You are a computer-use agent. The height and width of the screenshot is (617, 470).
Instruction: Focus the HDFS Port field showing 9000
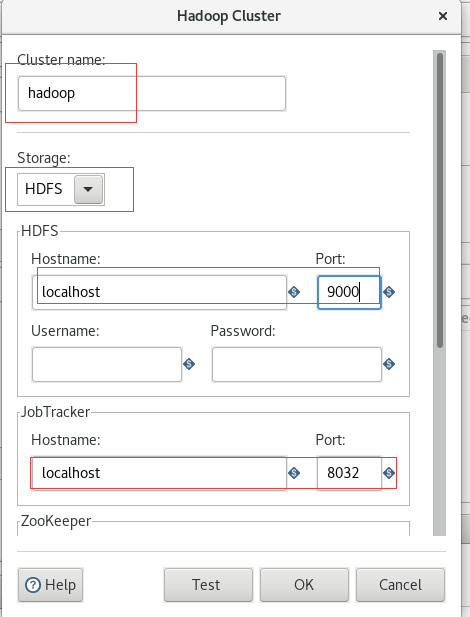(x=349, y=292)
